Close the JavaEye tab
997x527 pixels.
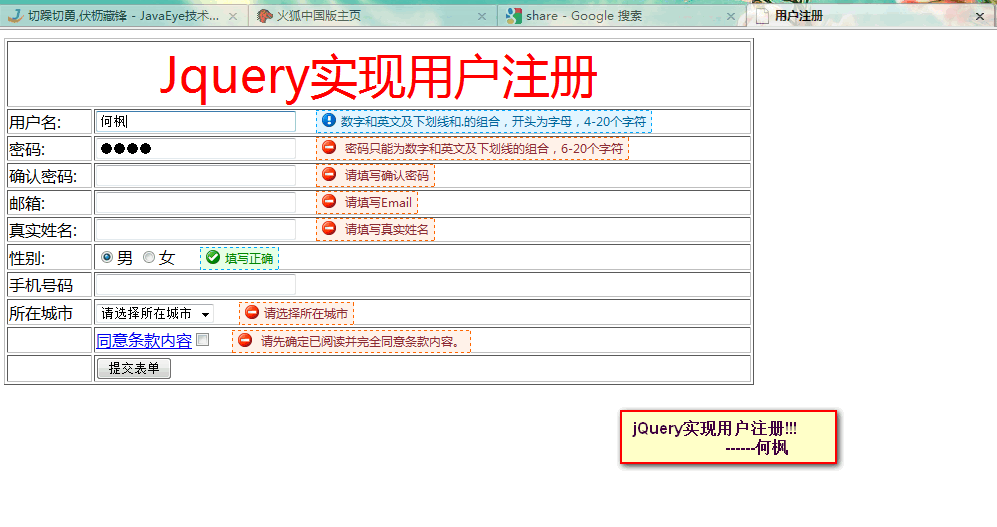point(233,17)
